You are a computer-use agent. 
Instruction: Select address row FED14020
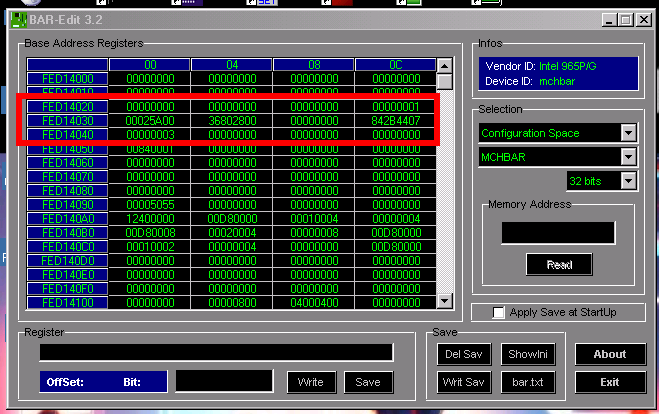pos(68,107)
